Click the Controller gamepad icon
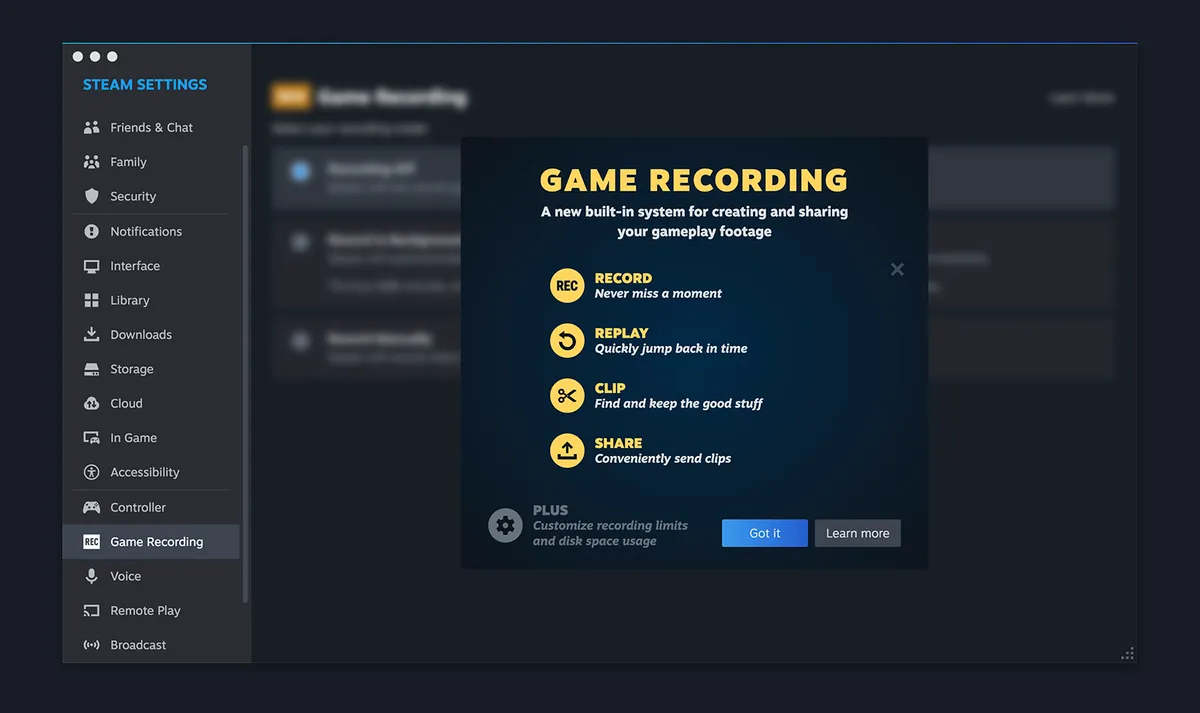This screenshot has width=1200, height=713. coord(91,507)
